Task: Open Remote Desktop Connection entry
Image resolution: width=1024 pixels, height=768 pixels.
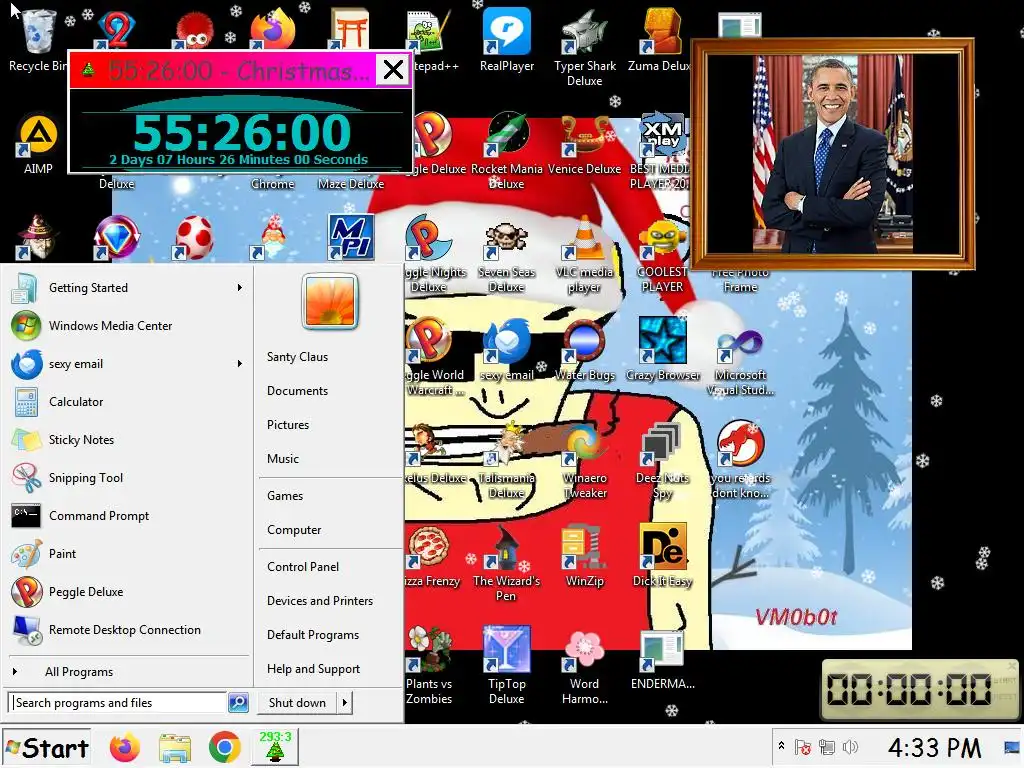Action: click(127, 630)
